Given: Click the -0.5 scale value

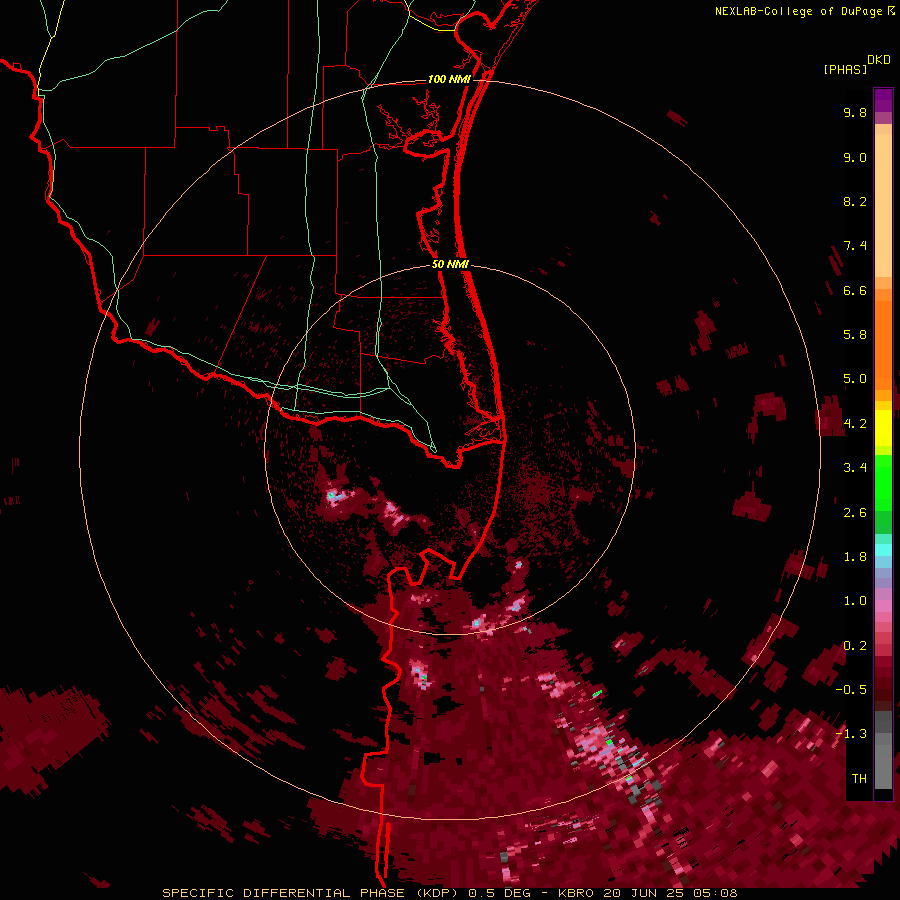Looking at the screenshot, I should 851,690.
